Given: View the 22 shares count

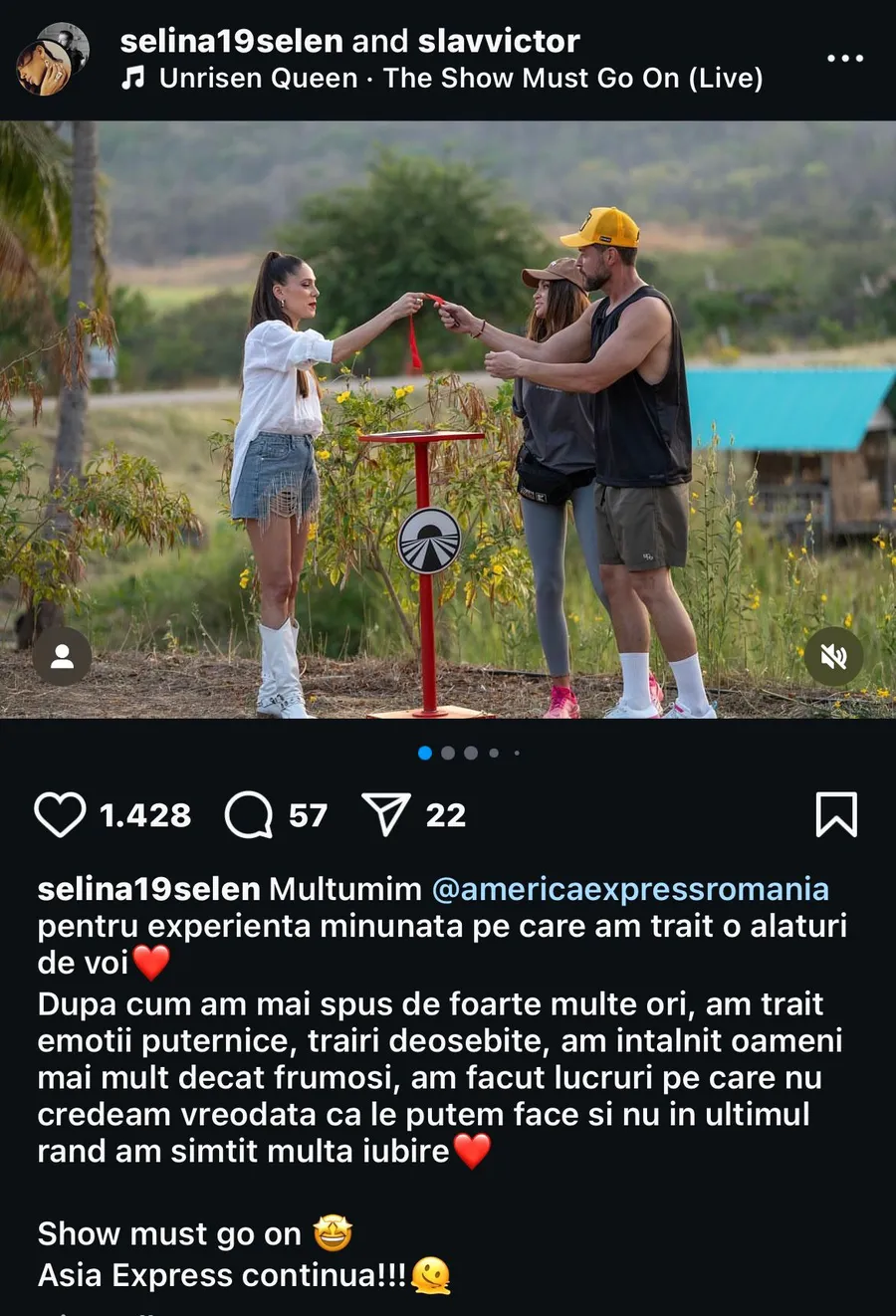Looking at the screenshot, I should click(x=446, y=815).
